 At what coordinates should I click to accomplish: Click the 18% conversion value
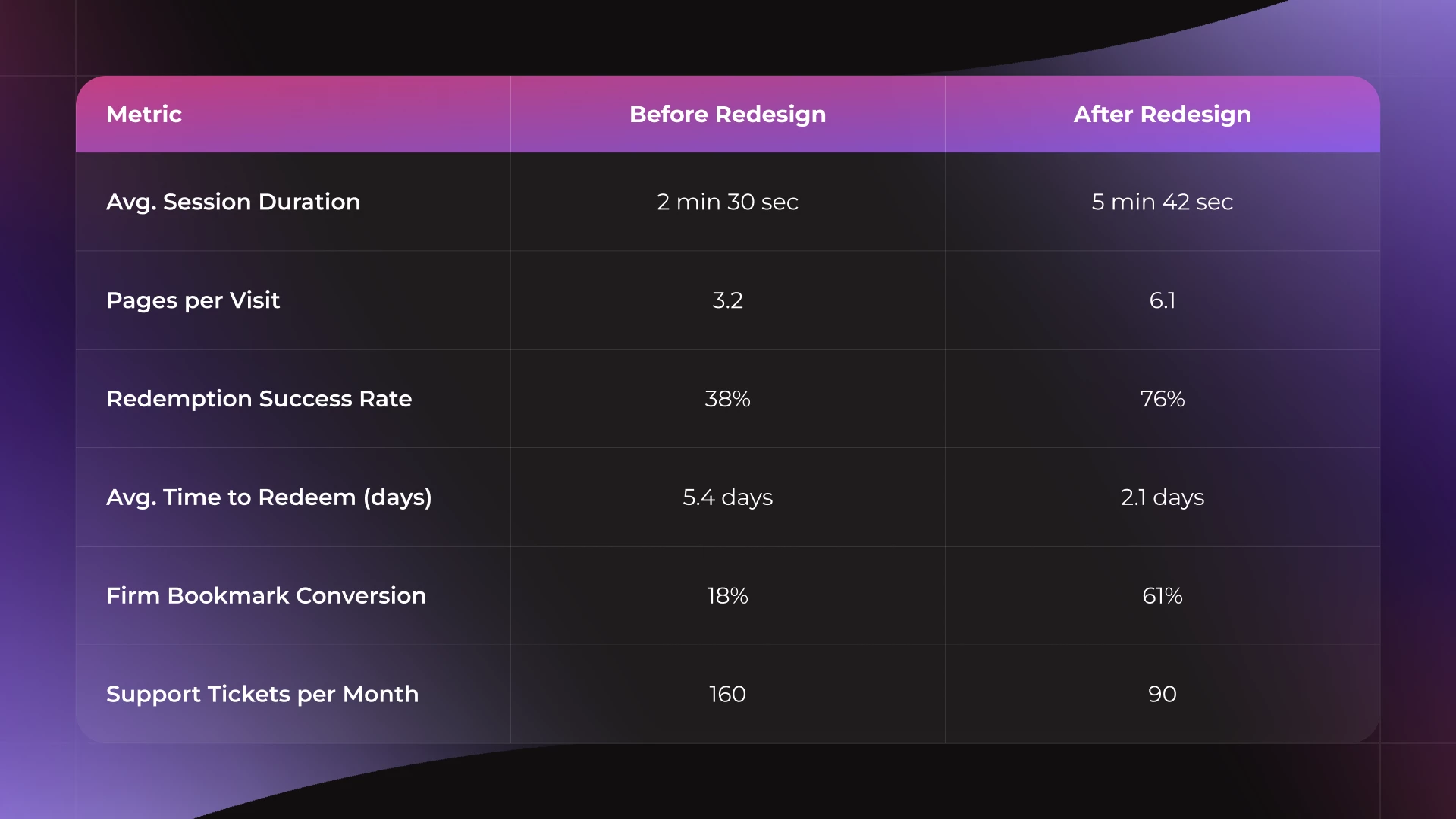coord(727,596)
